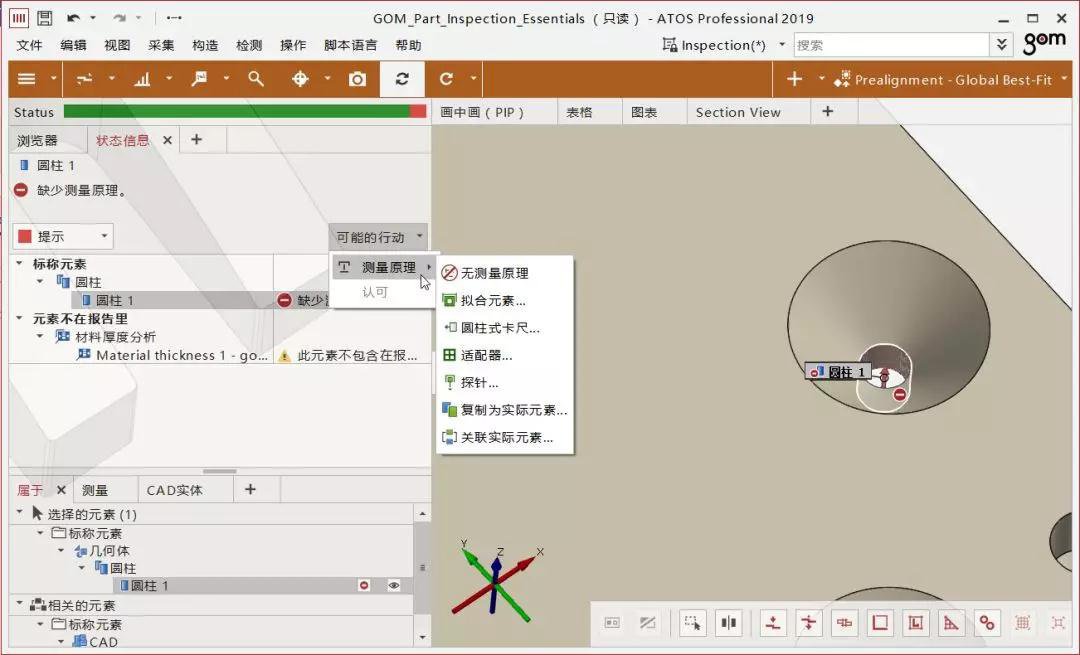Click the grey grid icon in bottom toolbar
1080x655 pixels.
(1022, 623)
